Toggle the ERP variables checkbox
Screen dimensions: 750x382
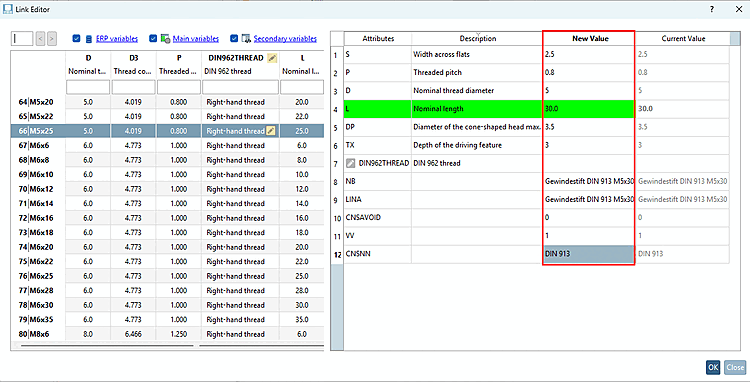click(x=77, y=39)
